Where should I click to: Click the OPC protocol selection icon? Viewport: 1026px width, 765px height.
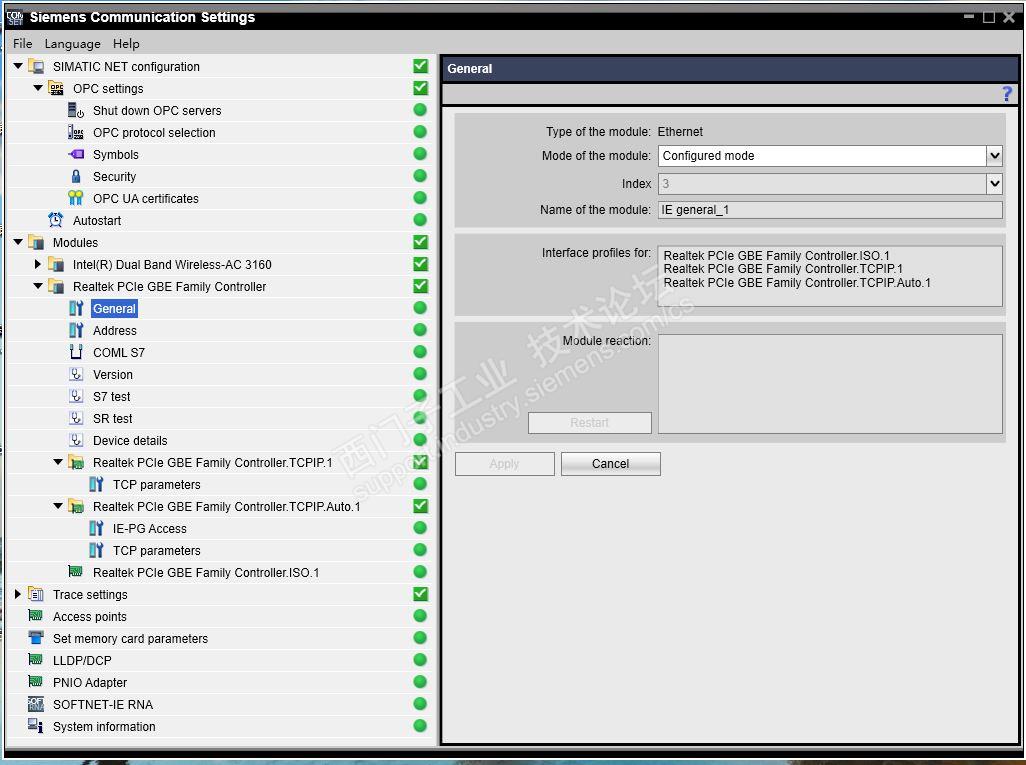coord(76,132)
